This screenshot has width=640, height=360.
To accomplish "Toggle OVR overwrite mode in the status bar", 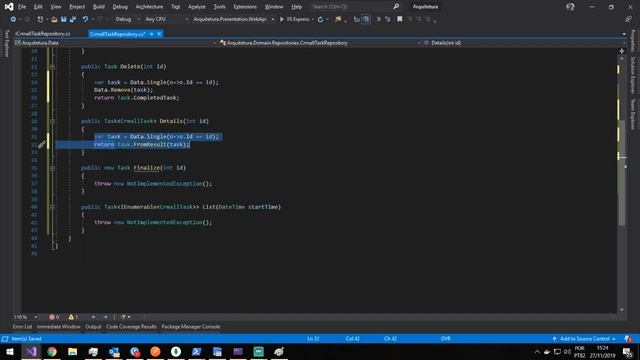I will coord(445,339).
